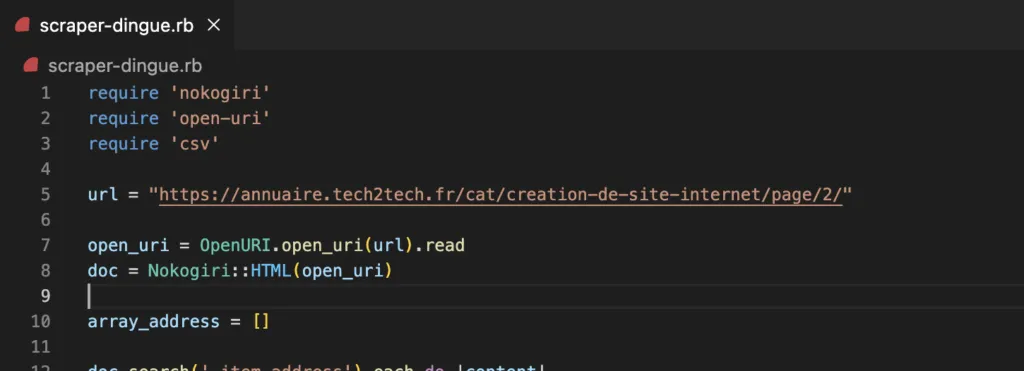Click the empty array brackets on line 10
This screenshot has height=371, width=1024.
click(x=261, y=321)
